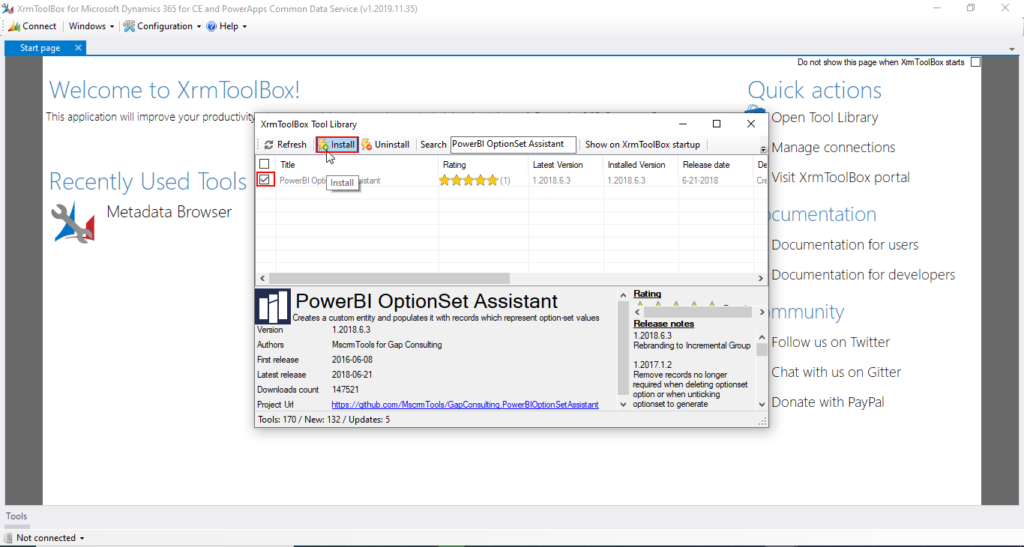
Task: Close the Start page tab
Action: pyautogui.click(x=78, y=48)
